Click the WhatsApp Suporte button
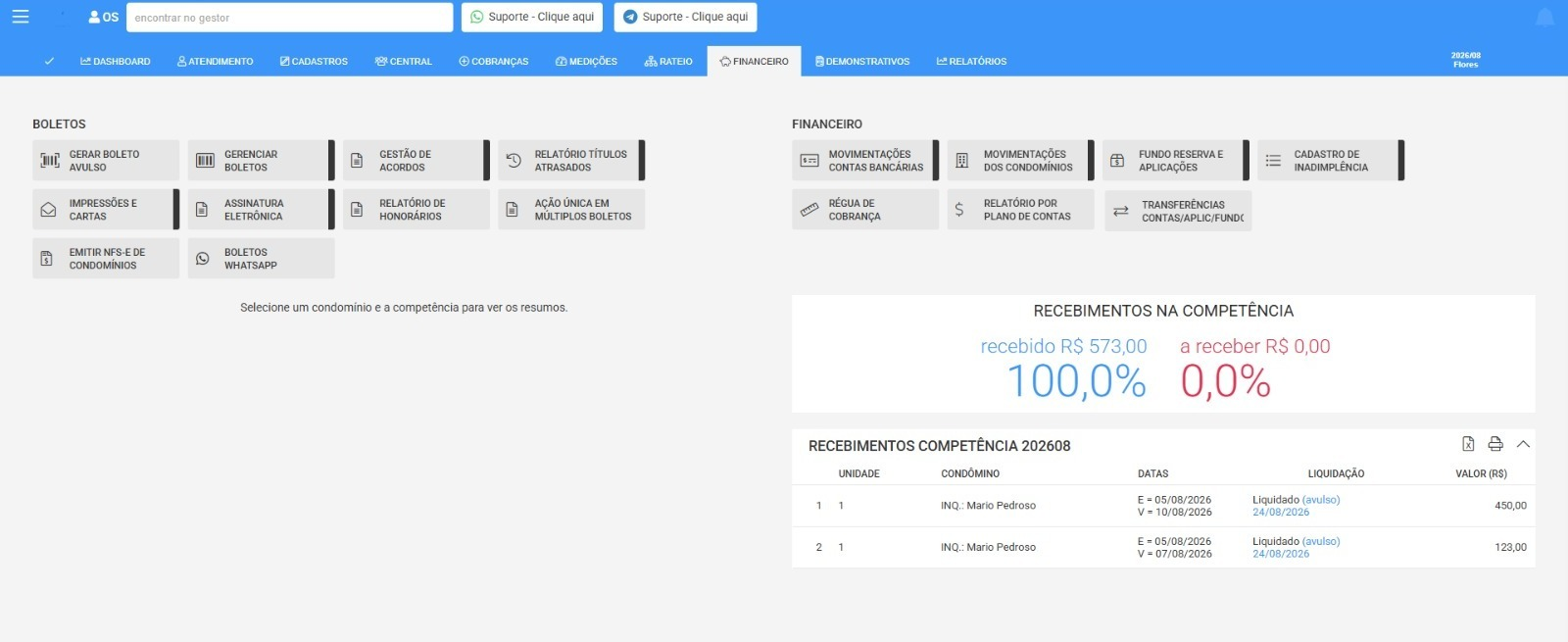This screenshot has height=642, width=1568. pos(532,17)
